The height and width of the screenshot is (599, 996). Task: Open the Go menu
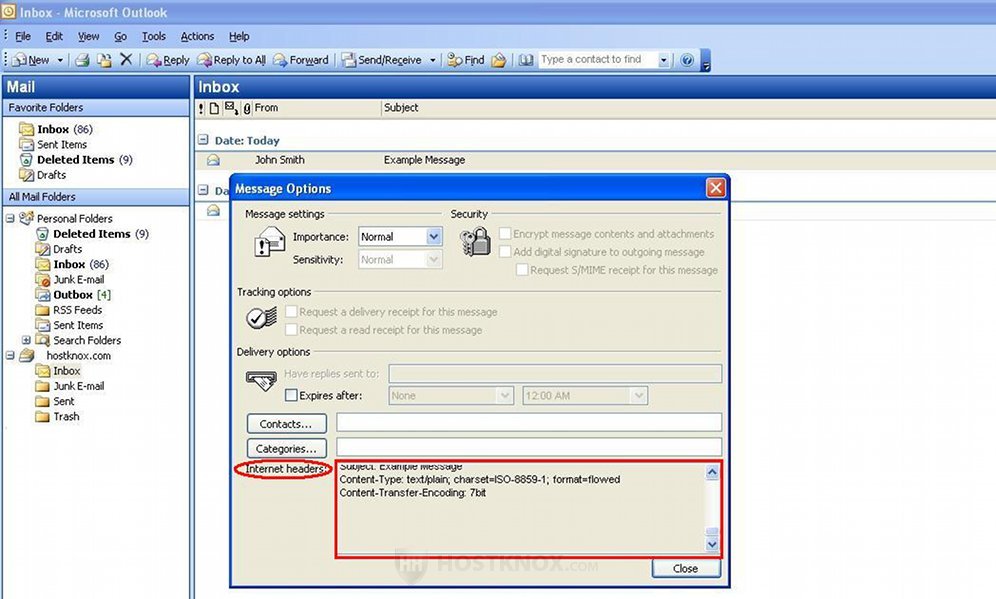click(121, 36)
